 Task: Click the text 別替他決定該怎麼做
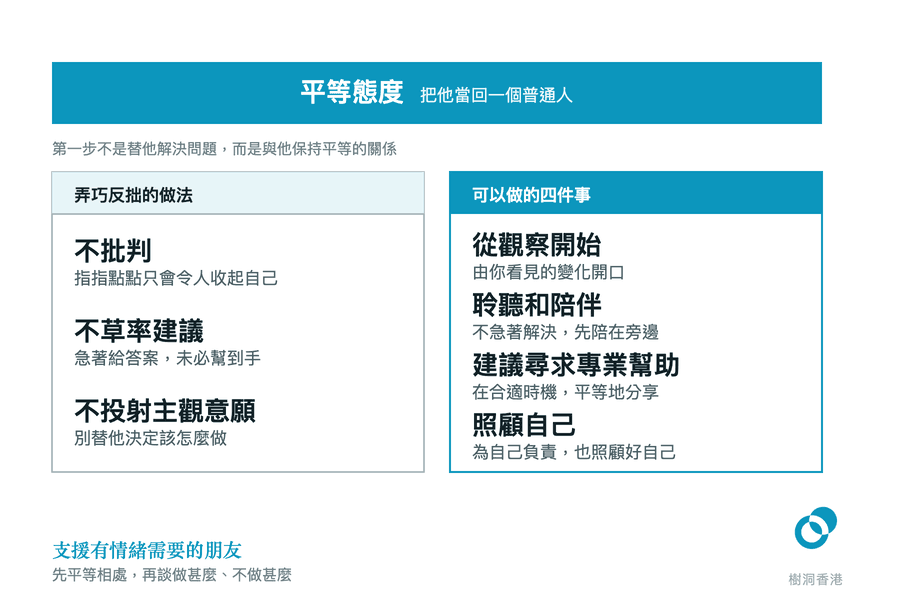coord(150,438)
